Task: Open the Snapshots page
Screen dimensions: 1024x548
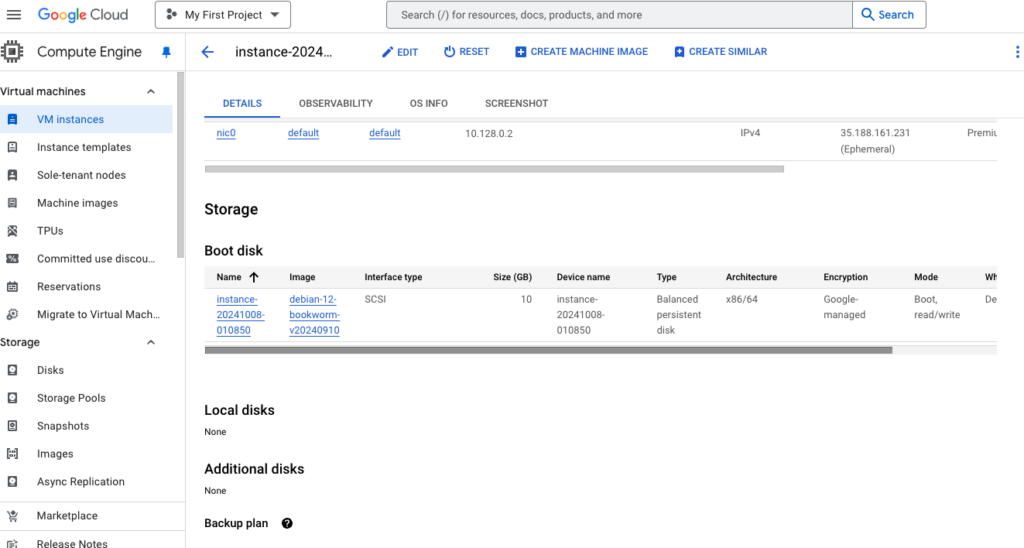Action: click(63, 426)
